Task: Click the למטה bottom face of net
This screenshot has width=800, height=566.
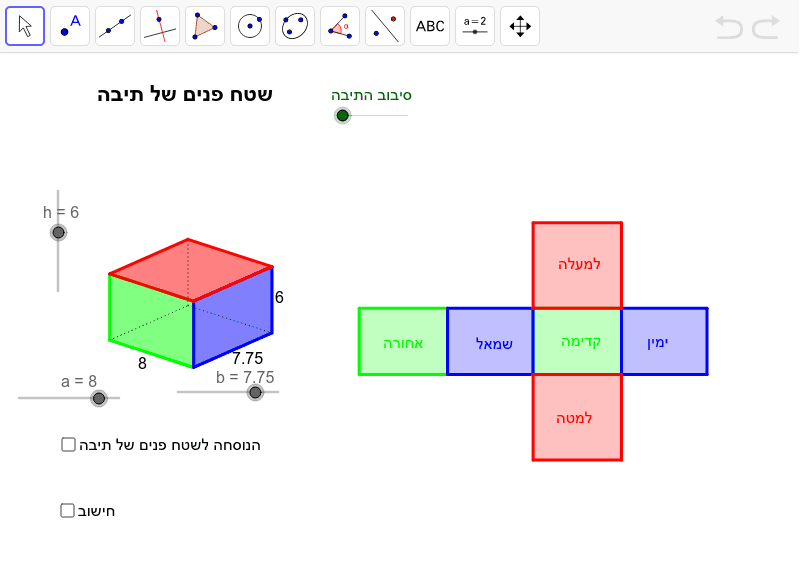Action: [577, 417]
